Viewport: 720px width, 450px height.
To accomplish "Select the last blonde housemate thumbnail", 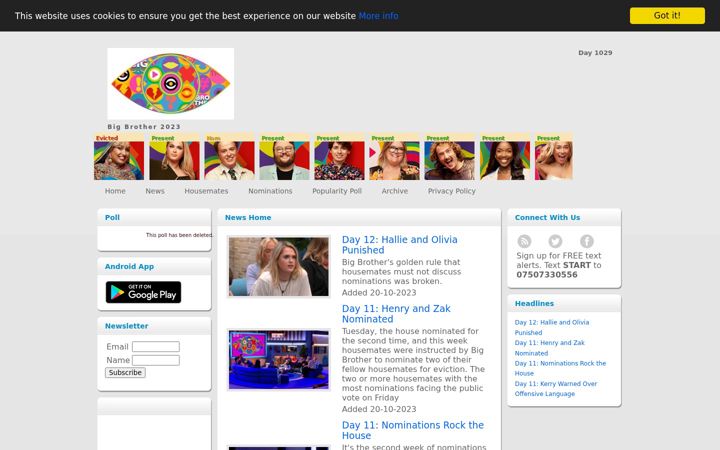I will point(554,157).
